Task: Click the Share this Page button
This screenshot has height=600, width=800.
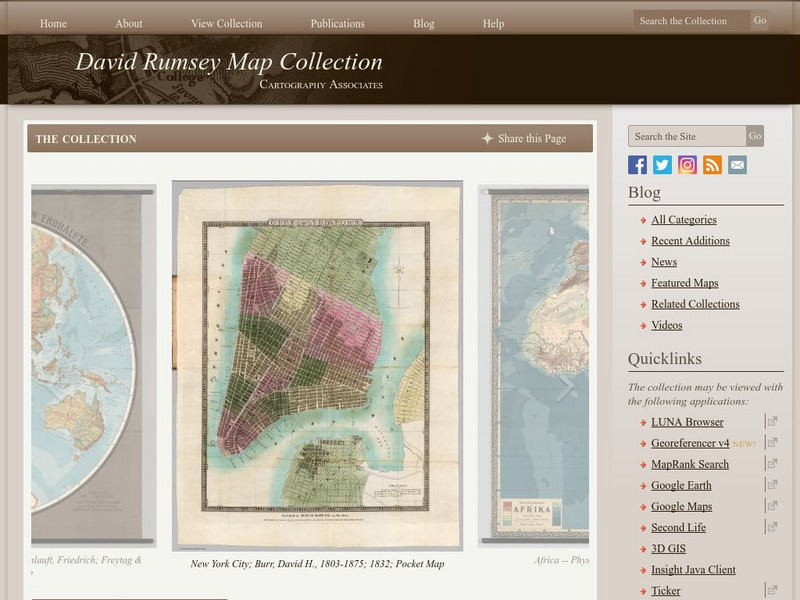Action: click(523, 139)
